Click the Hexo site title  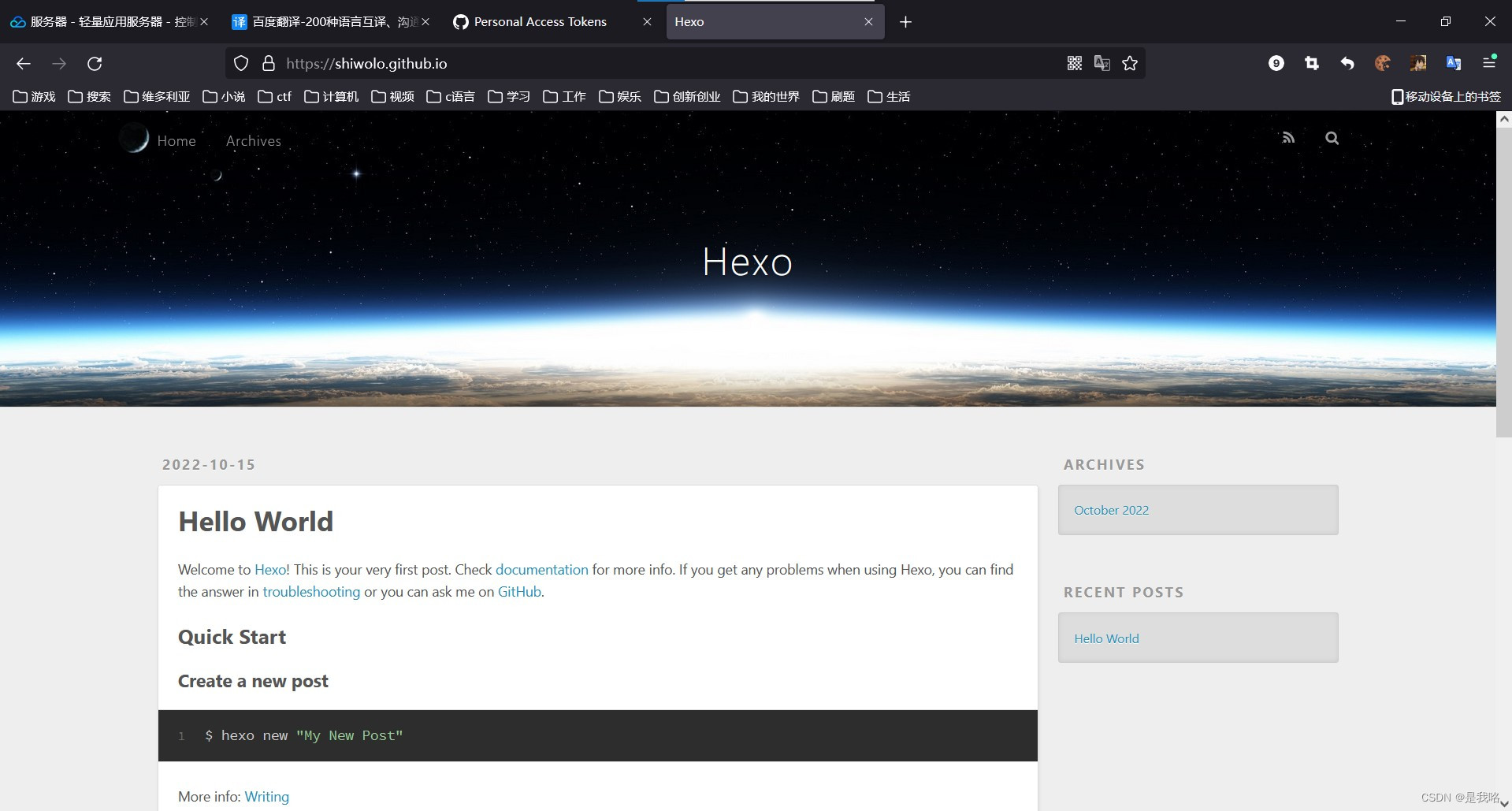[747, 262]
